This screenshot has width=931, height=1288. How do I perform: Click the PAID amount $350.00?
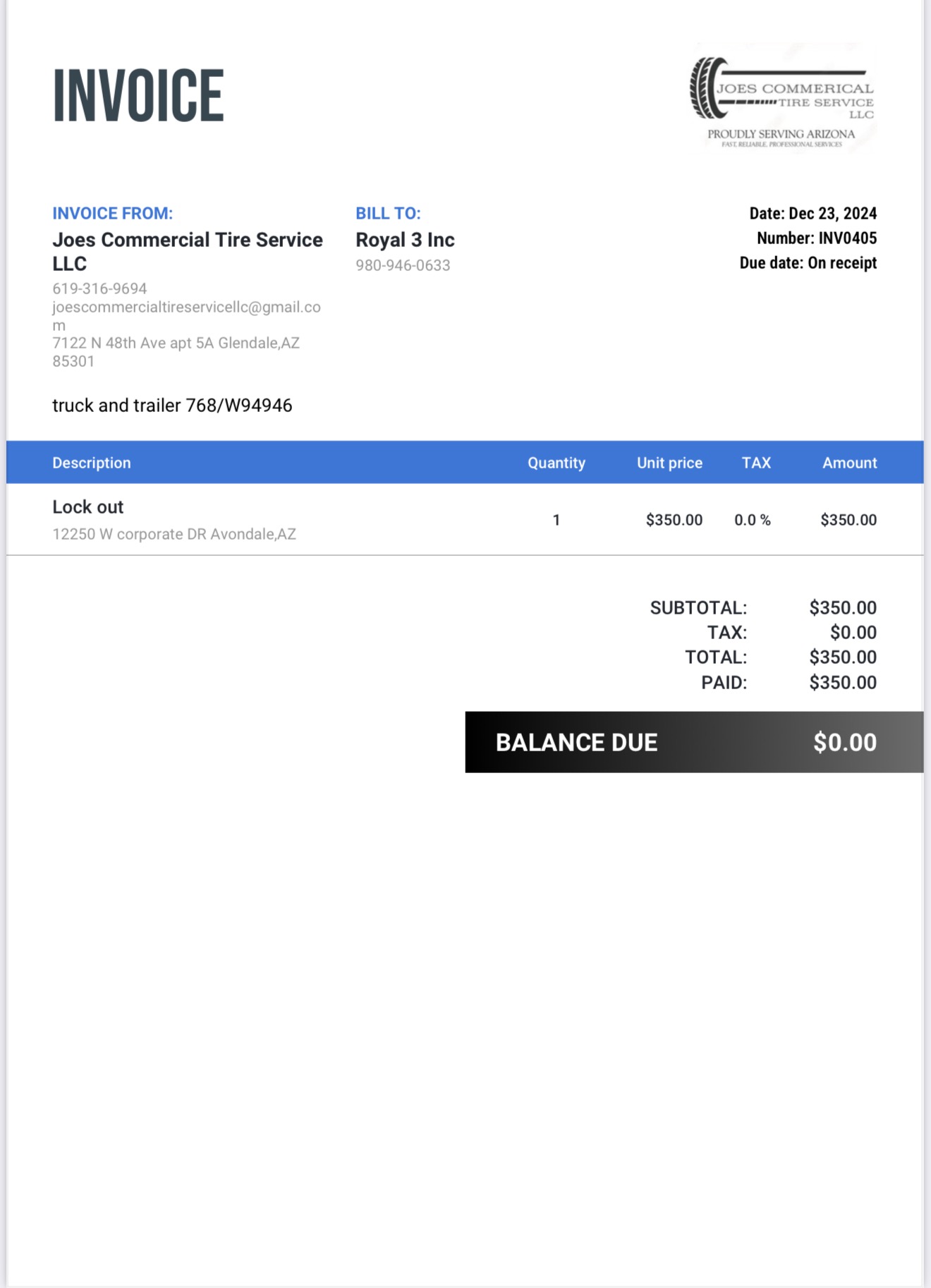[843, 682]
